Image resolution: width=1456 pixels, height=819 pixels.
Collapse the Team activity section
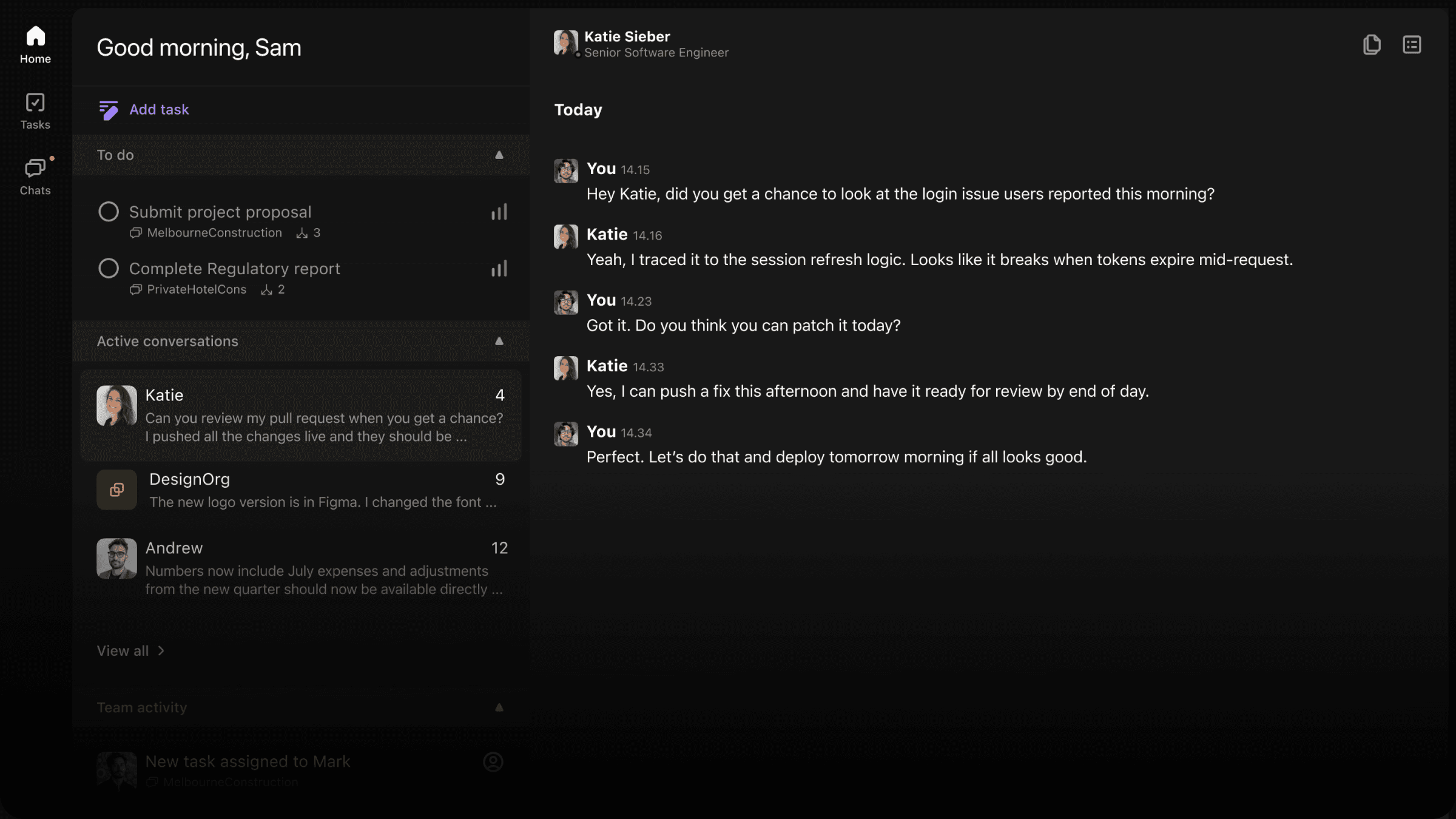(499, 707)
